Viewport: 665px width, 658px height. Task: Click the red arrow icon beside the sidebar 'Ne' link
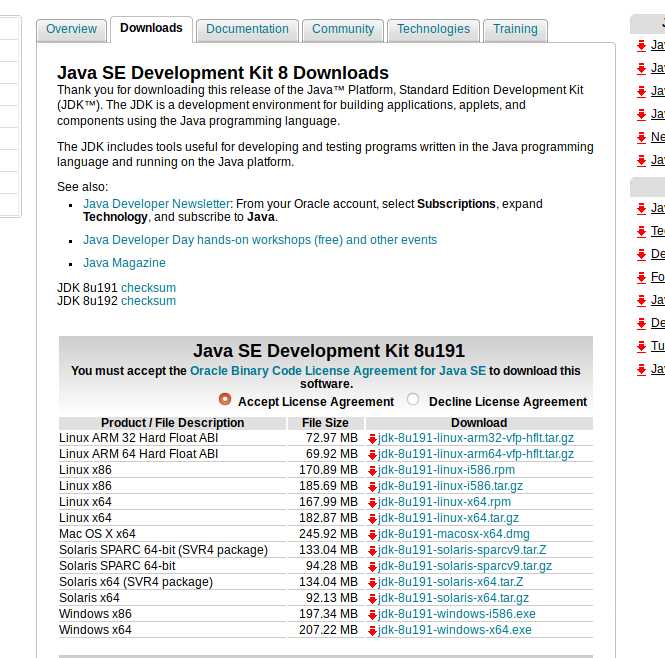[x=641, y=137]
